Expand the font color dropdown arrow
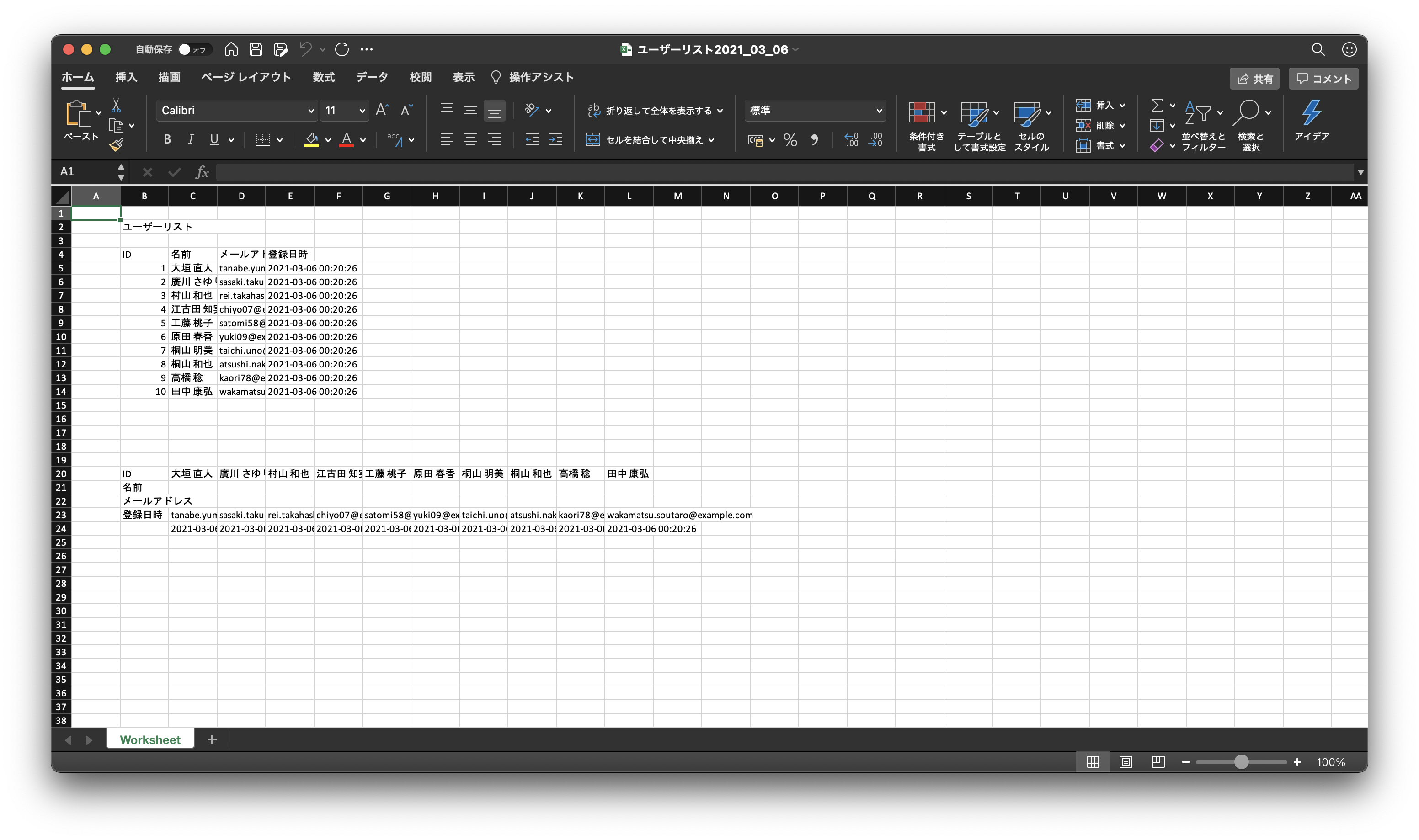 coord(363,140)
